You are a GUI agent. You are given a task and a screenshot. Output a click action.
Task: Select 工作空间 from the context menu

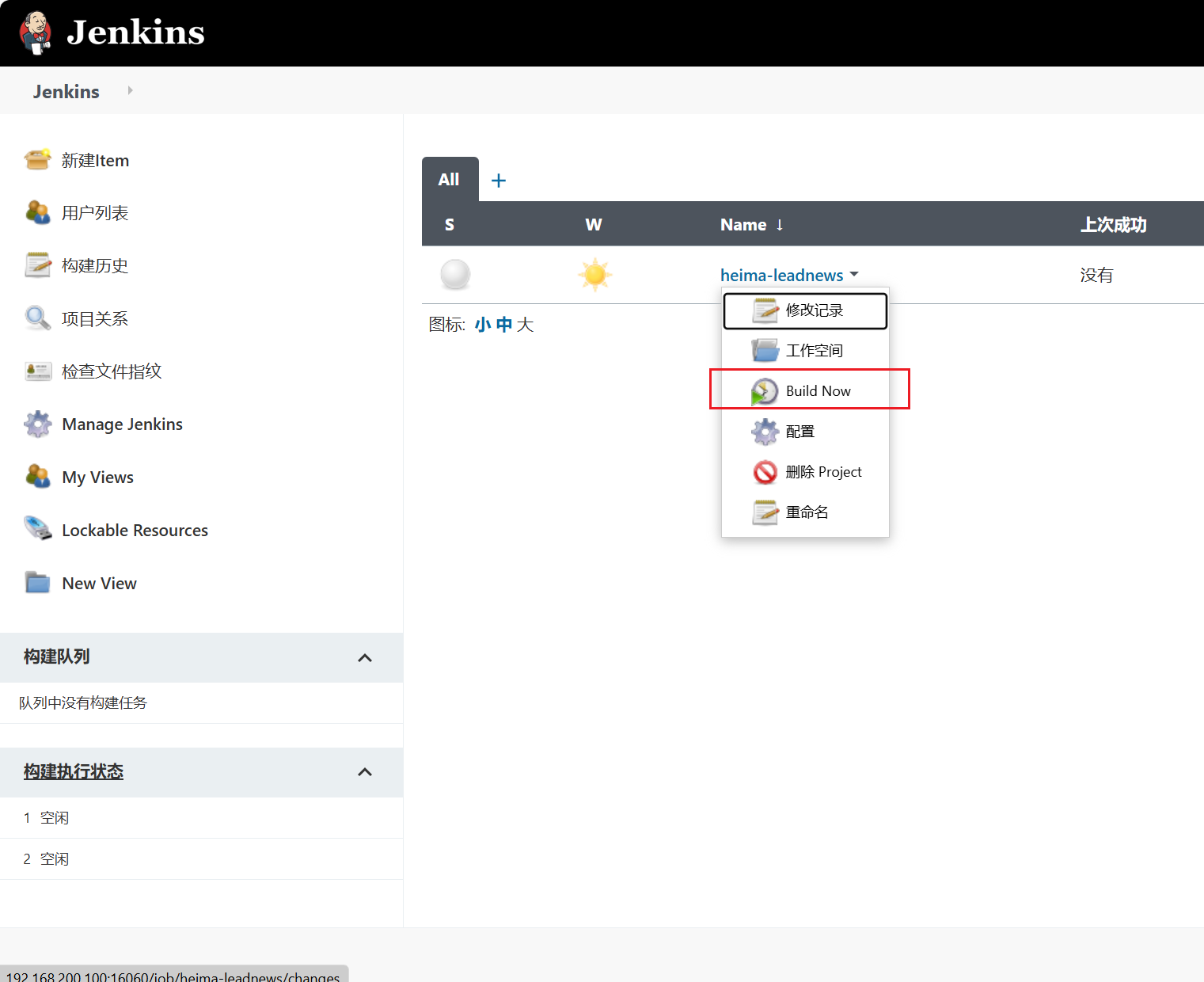[805, 350]
